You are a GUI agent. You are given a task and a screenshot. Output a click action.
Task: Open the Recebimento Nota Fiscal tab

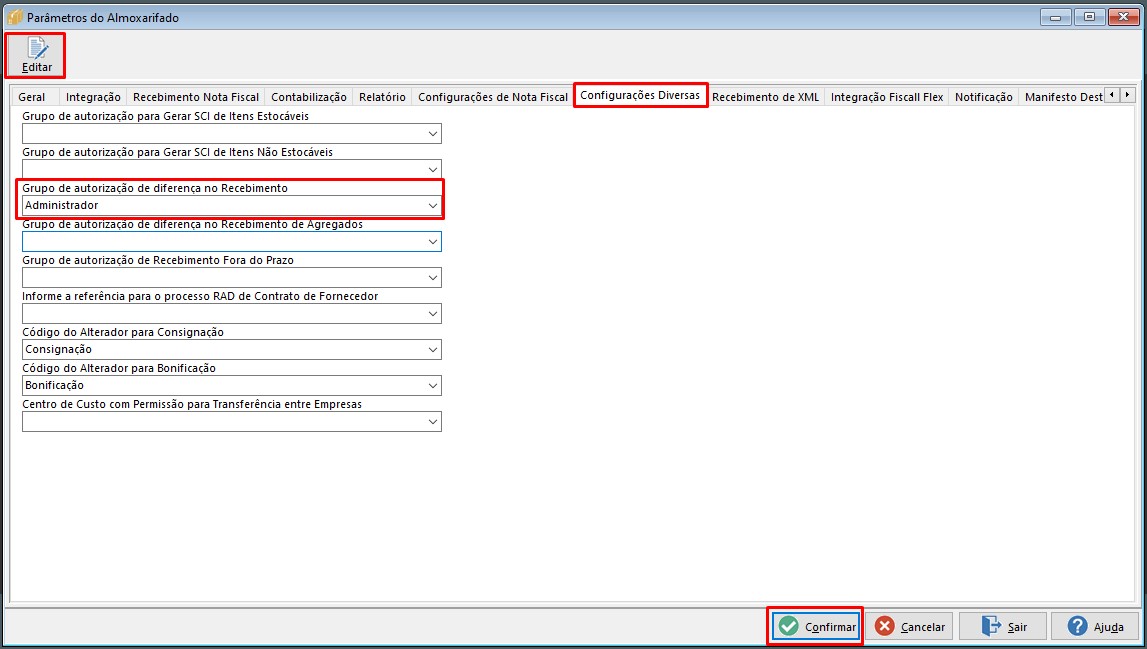coord(196,97)
